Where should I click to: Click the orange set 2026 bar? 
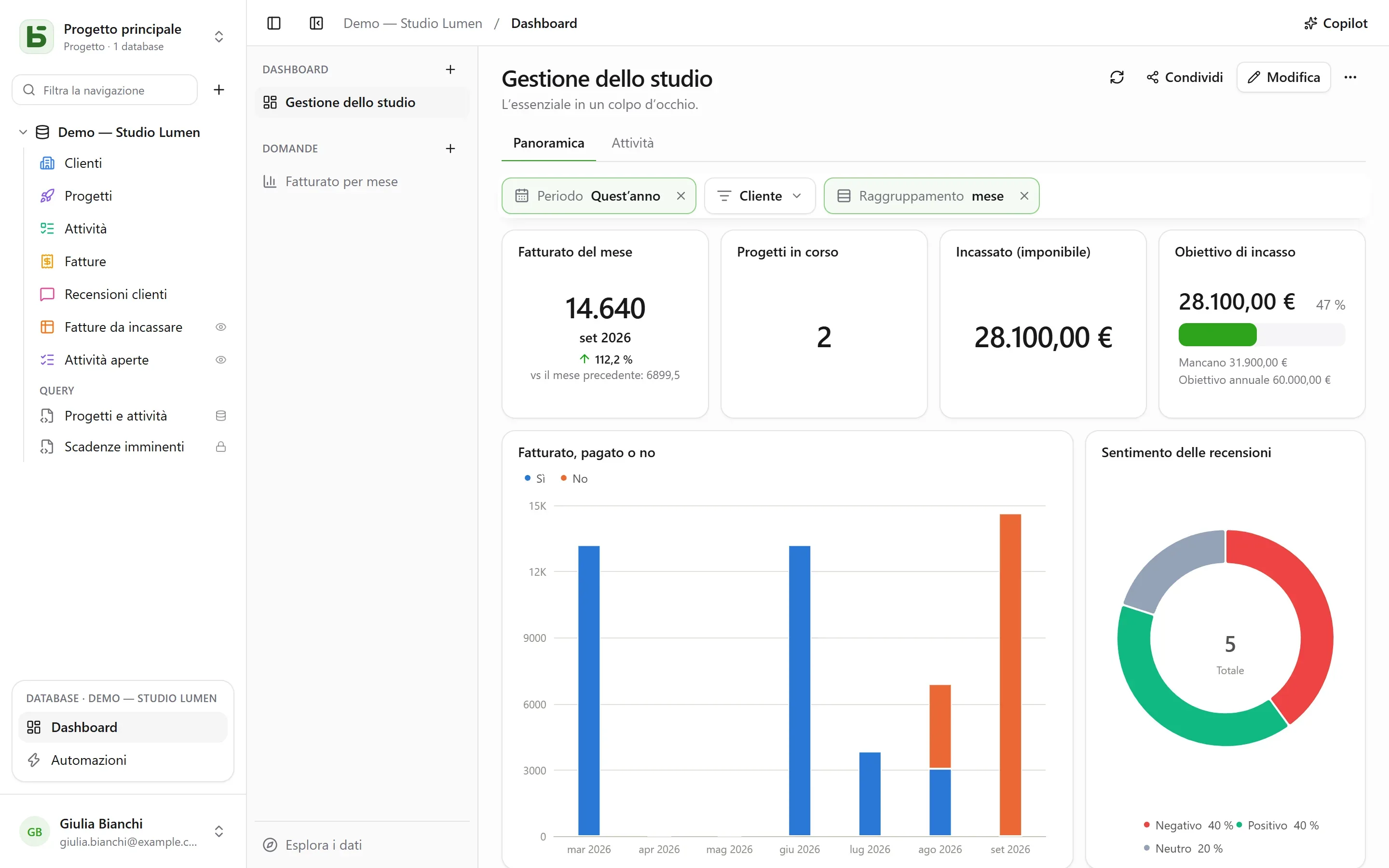(1010, 675)
